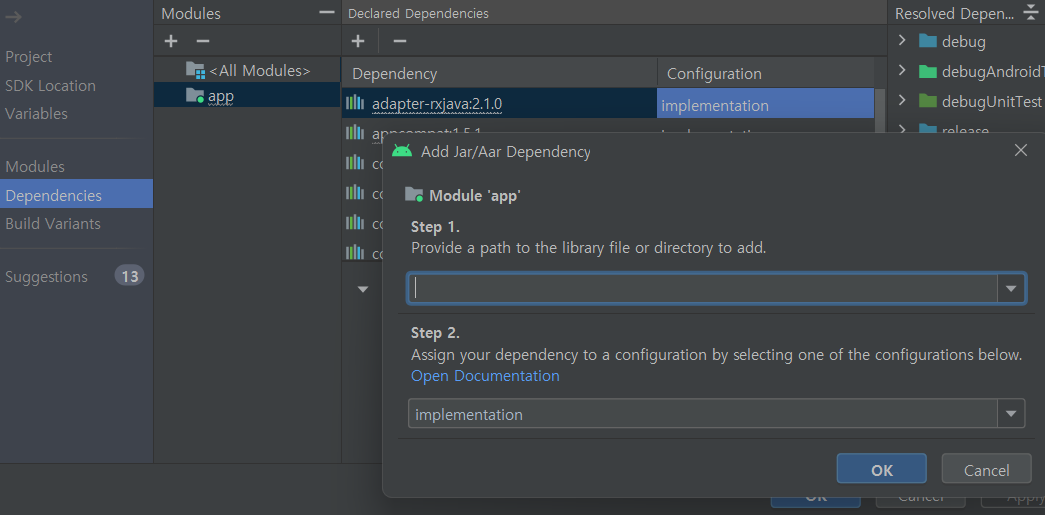Open the Variables section

pos(37,113)
